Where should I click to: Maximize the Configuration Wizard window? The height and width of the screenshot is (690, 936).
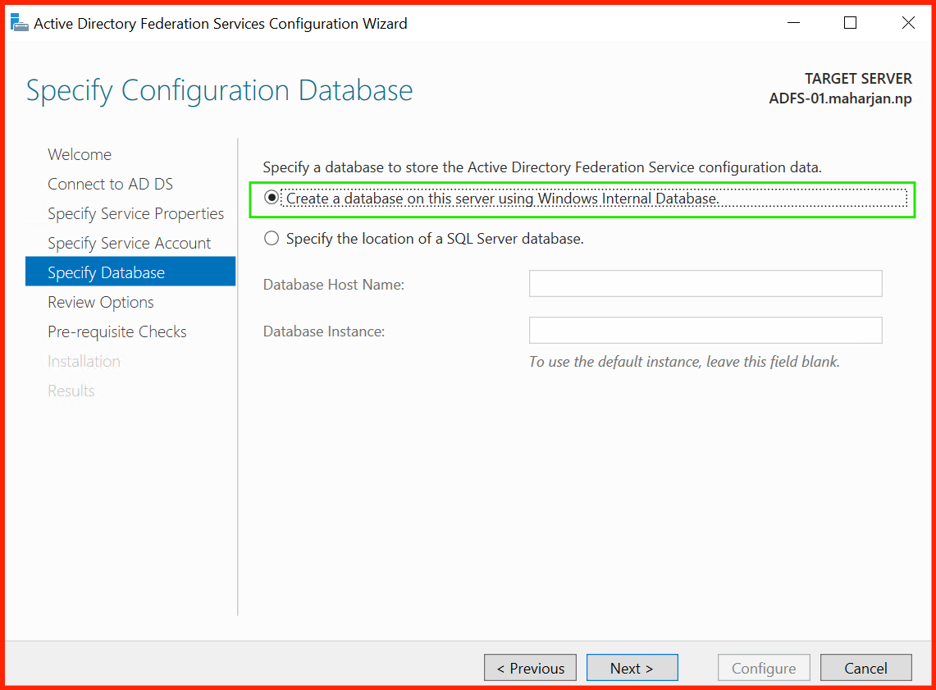850,23
